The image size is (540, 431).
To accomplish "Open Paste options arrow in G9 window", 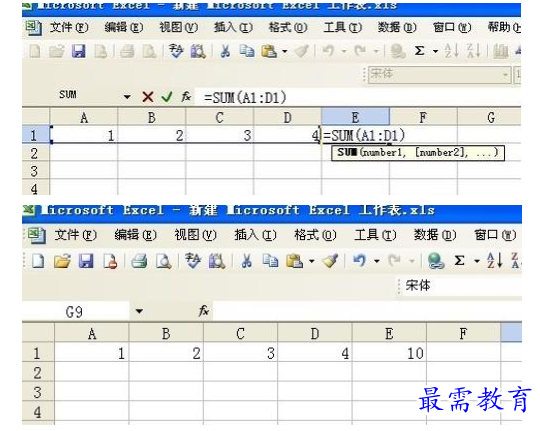I will (x=312, y=261).
